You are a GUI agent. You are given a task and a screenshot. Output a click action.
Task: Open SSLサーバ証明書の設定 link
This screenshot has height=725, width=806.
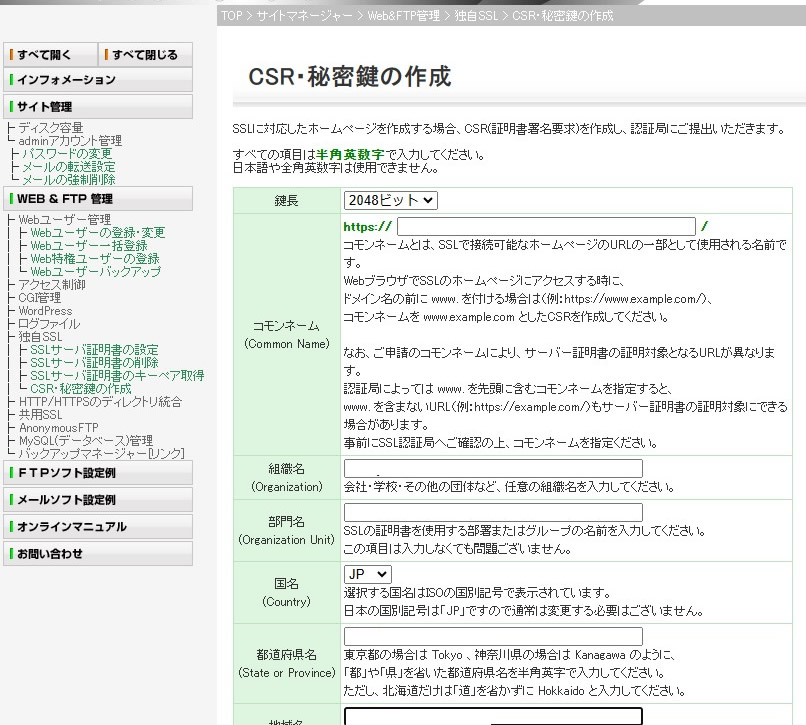[94, 350]
